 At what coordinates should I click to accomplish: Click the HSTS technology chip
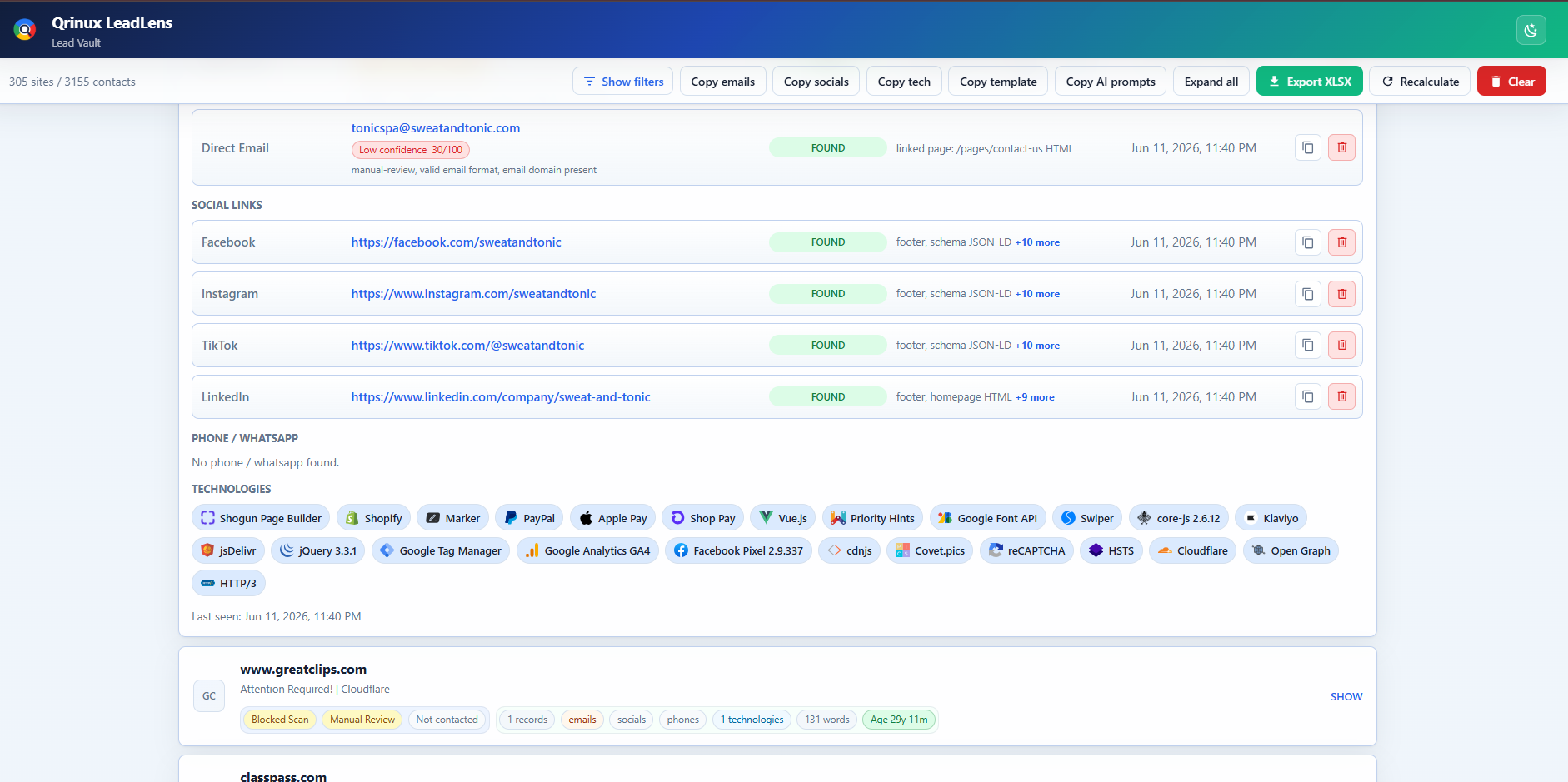click(x=1111, y=550)
